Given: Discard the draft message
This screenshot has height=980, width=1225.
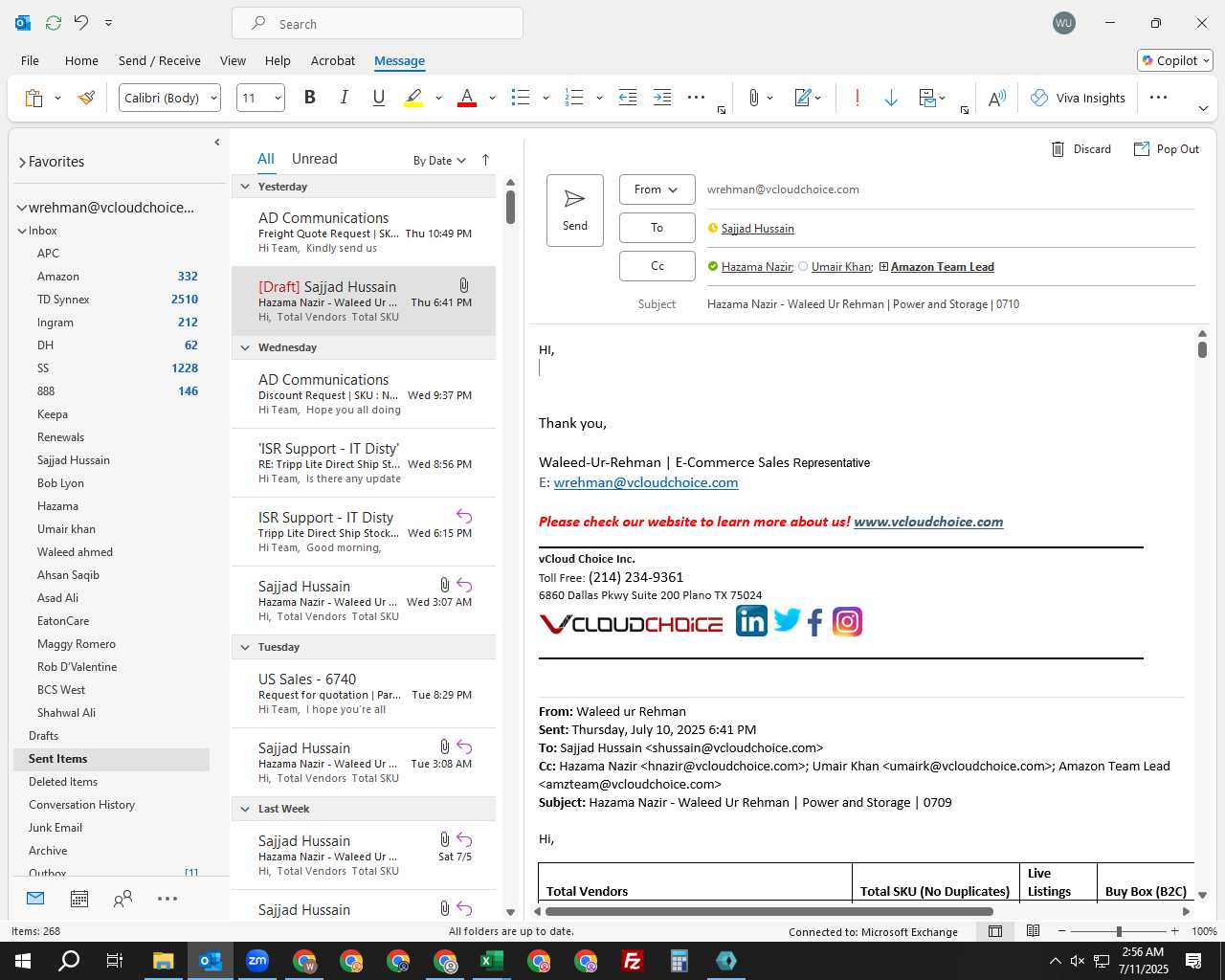Looking at the screenshot, I should [x=1081, y=149].
